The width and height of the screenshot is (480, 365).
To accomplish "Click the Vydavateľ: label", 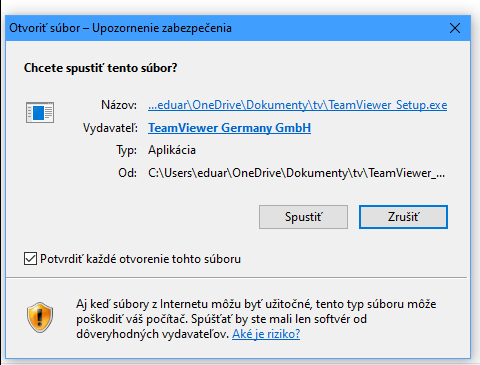I will point(110,128).
